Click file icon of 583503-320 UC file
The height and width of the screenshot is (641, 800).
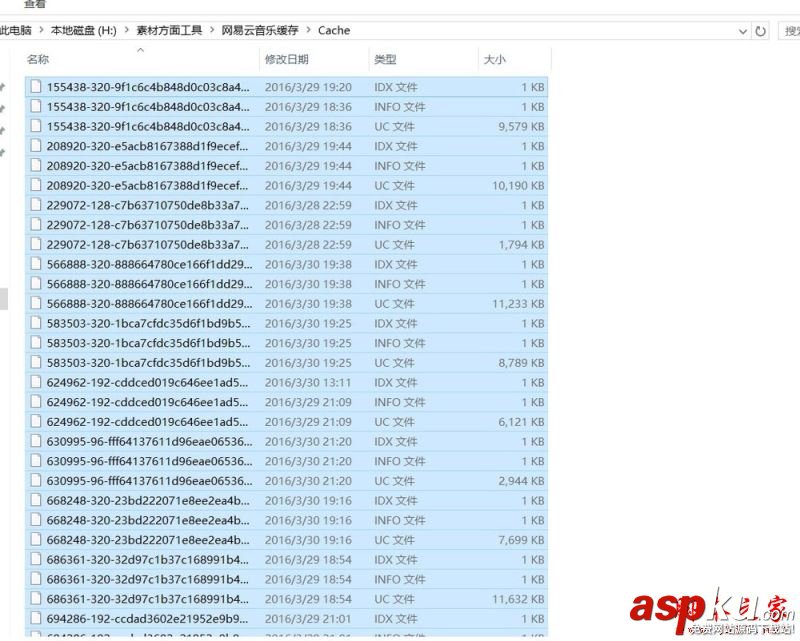click(36, 362)
